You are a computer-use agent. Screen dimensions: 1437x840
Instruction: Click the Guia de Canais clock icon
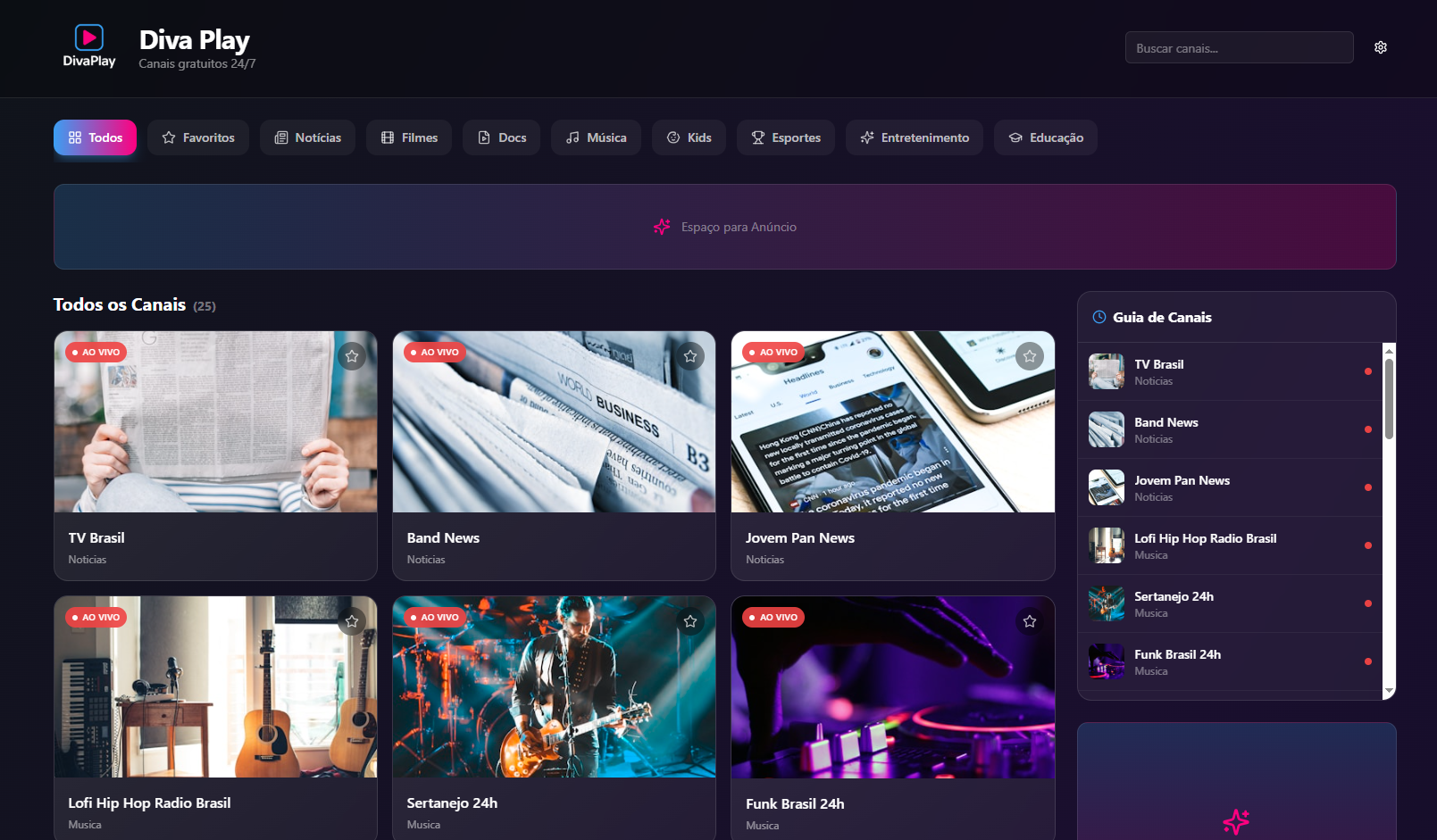(x=1099, y=317)
